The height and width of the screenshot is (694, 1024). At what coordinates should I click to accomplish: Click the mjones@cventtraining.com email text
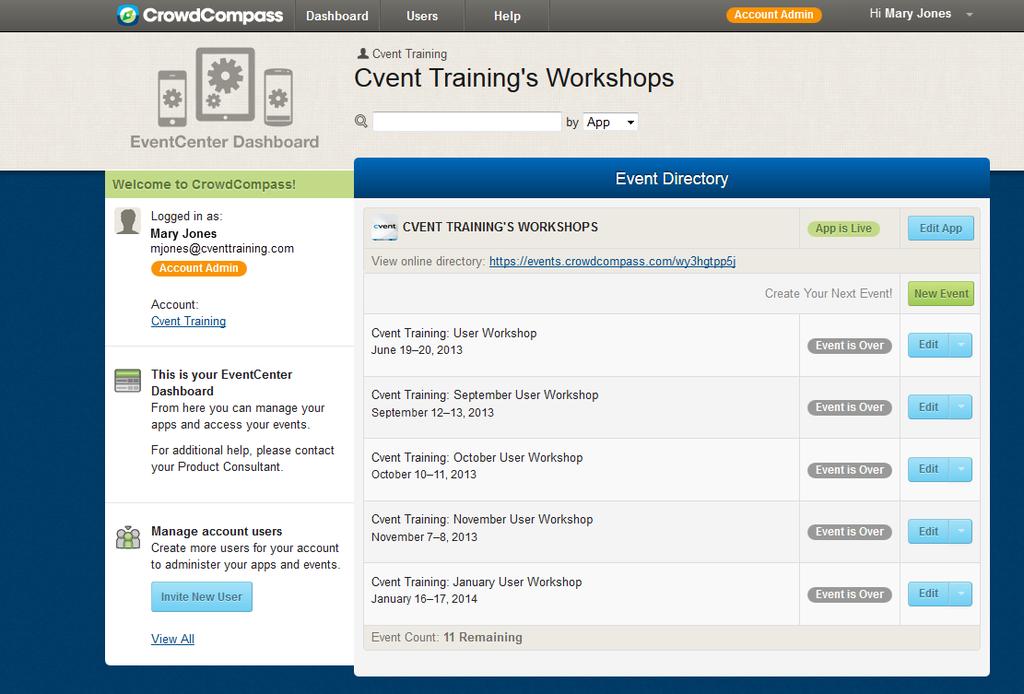[x=222, y=249]
